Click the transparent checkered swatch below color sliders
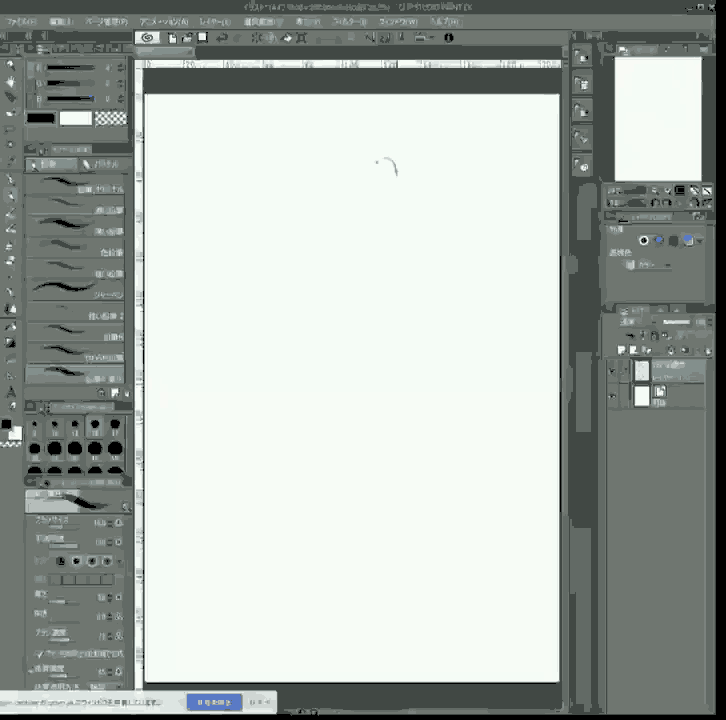726x720 pixels. coord(110,118)
